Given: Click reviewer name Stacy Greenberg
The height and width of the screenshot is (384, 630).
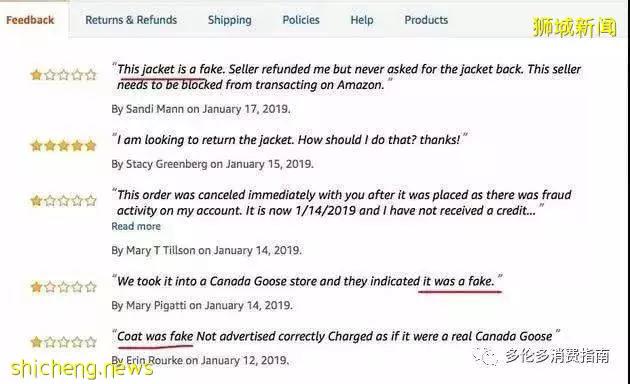Looking at the screenshot, I should (x=166, y=164).
